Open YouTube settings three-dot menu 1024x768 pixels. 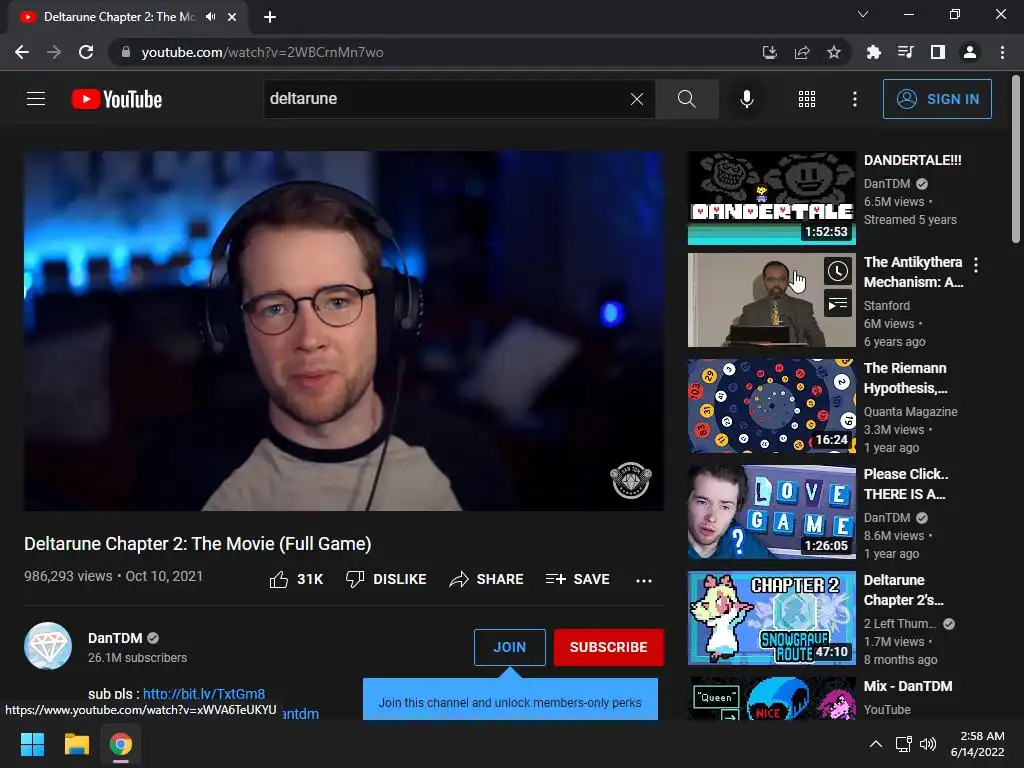pyautogui.click(x=854, y=99)
